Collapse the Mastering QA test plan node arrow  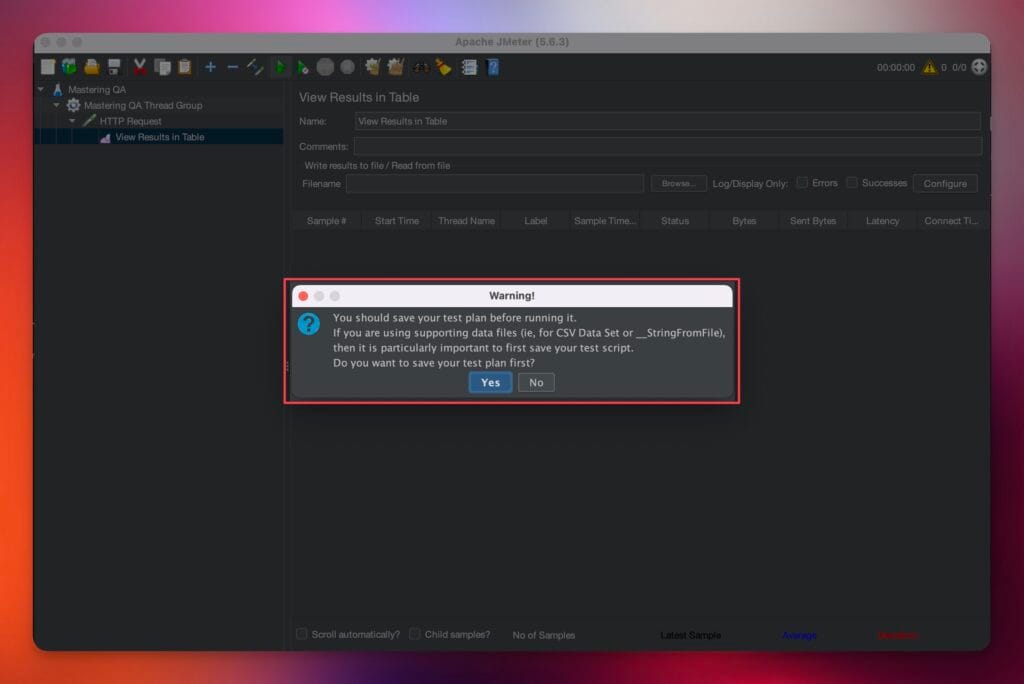click(x=41, y=89)
